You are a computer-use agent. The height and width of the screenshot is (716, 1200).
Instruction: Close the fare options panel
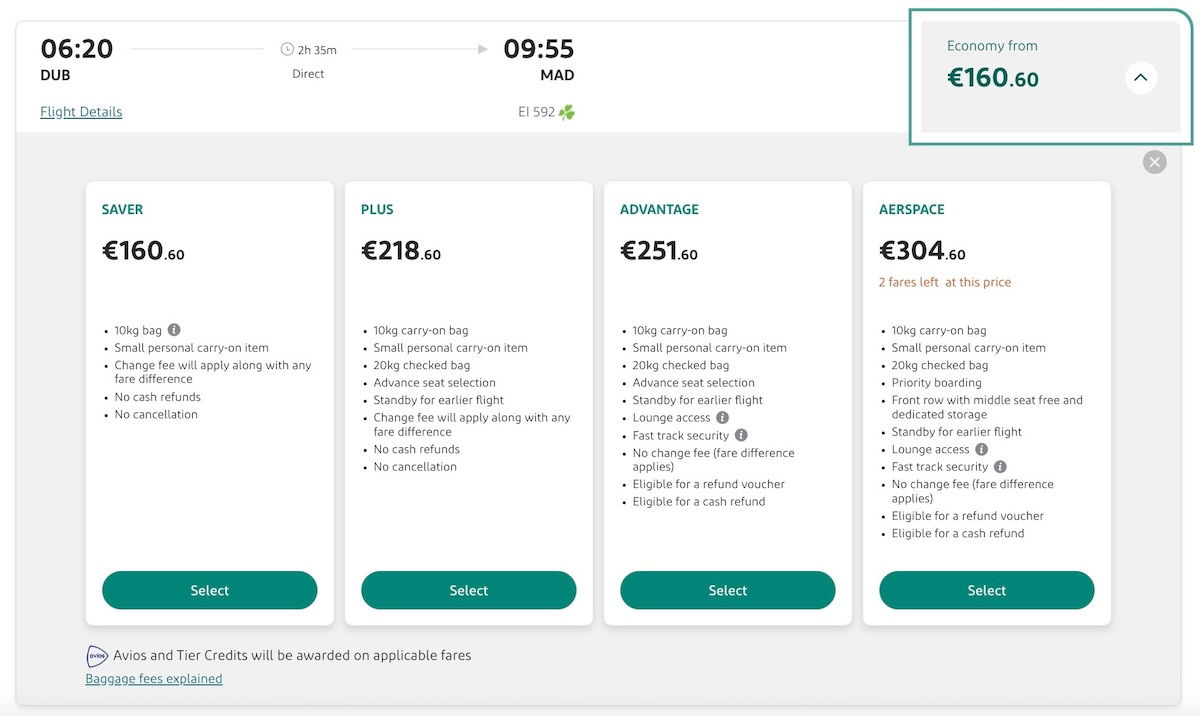click(x=1154, y=162)
